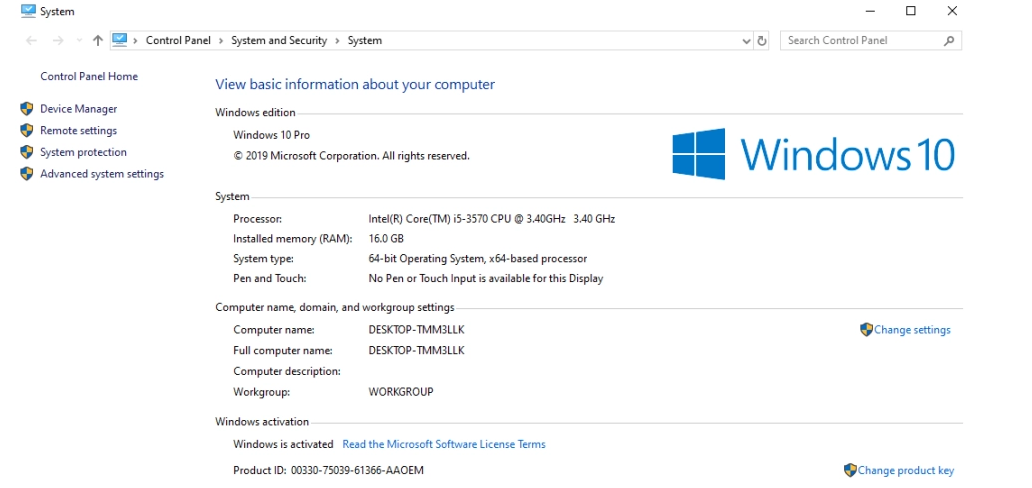Image resolution: width=1032 pixels, height=488 pixels.
Task: Click the shield icon beside System protection
Action: (27, 153)
